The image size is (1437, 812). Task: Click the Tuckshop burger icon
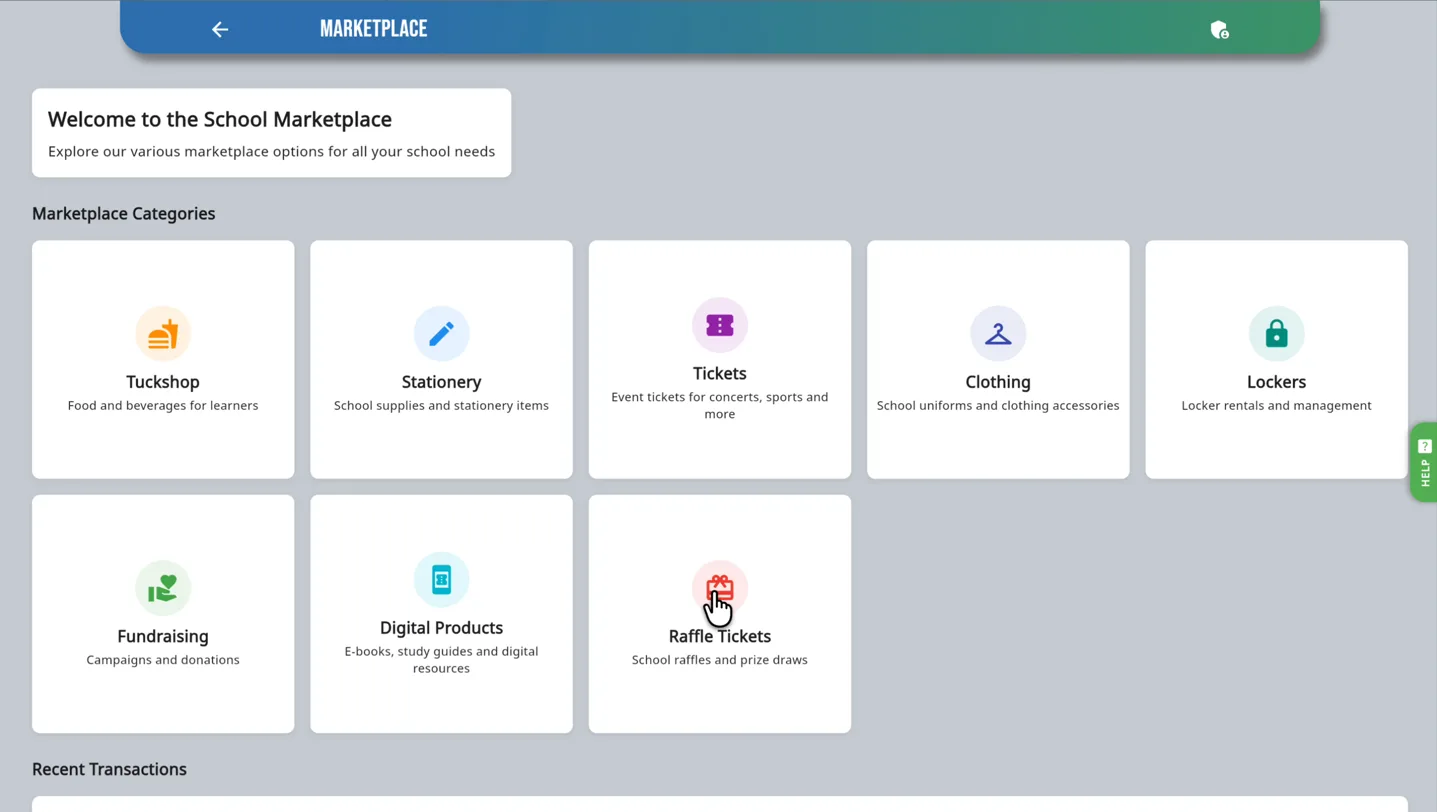pyautogui.click(x=163, y=333)
